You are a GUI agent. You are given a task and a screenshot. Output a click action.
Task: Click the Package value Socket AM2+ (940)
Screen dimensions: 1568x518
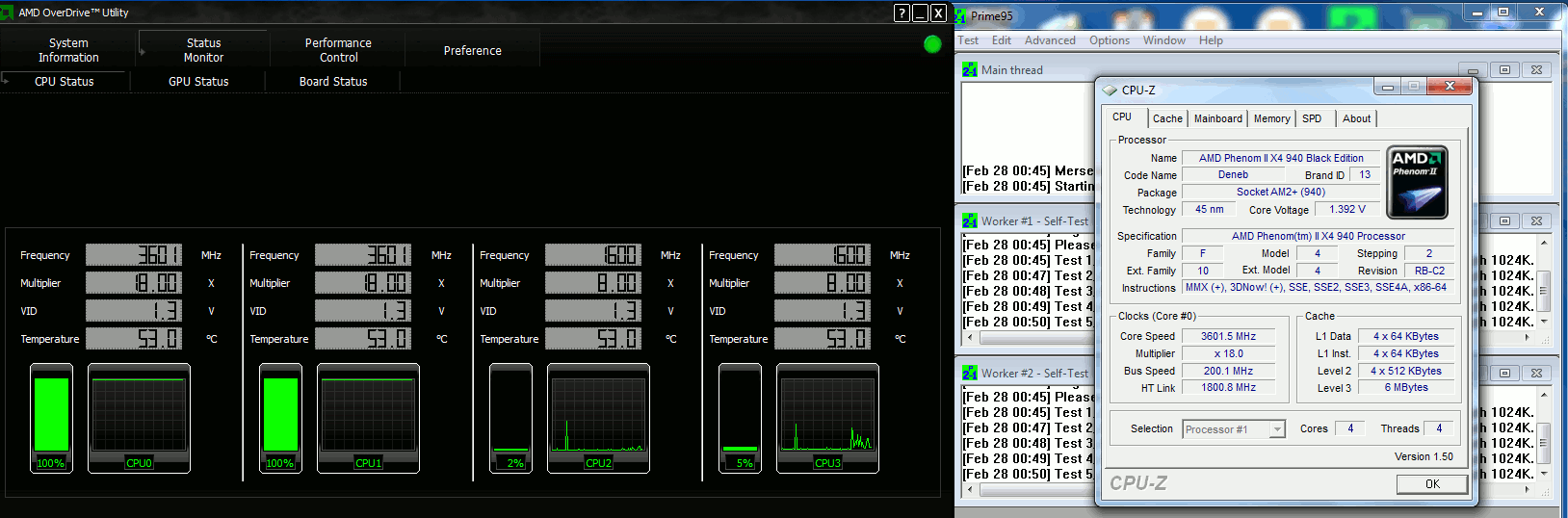point(1281,192)
